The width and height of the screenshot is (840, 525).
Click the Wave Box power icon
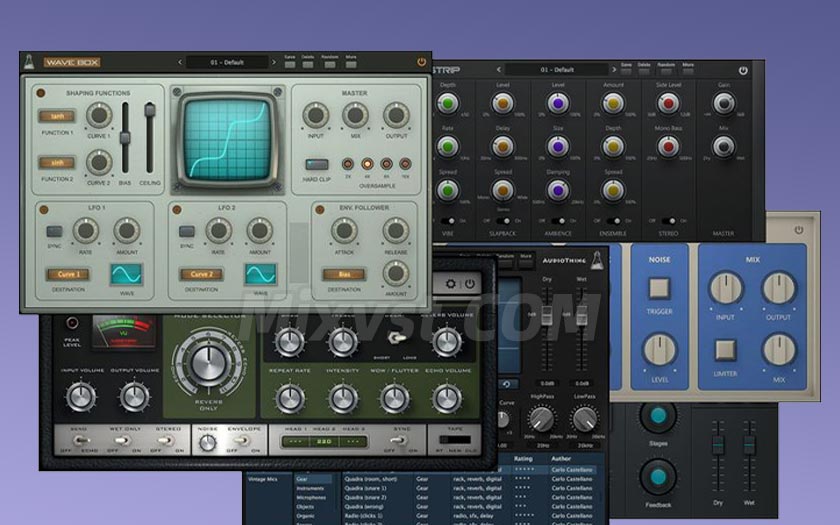[422, 62]
